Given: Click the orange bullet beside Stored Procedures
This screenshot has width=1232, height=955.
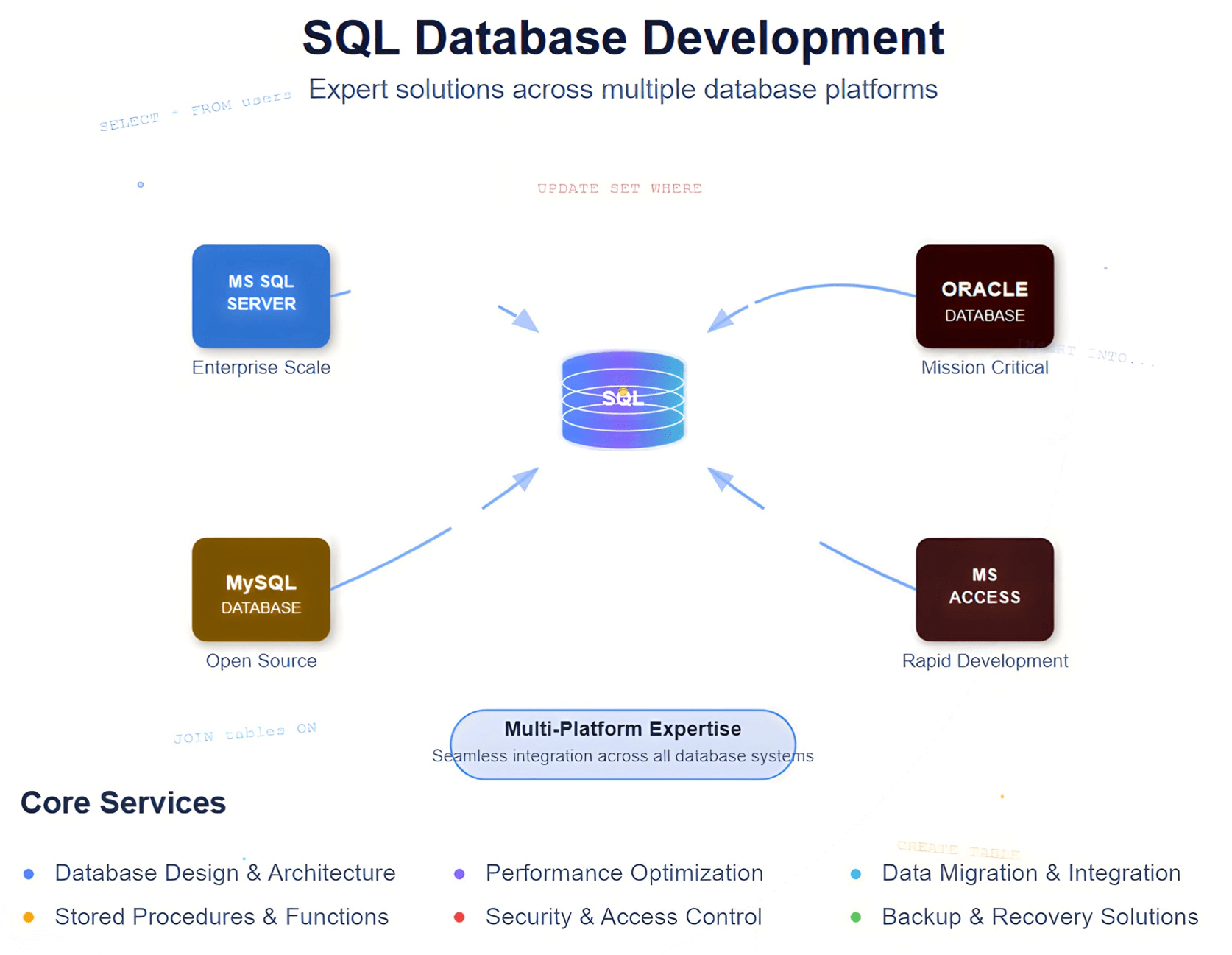Looking at the screenshot, I should (29, 917).
